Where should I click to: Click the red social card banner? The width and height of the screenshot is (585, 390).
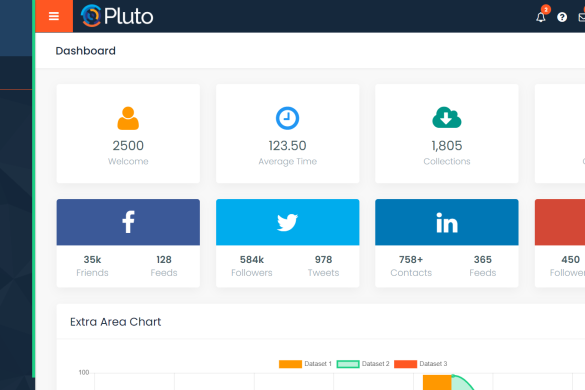click(x=560, y=222)
